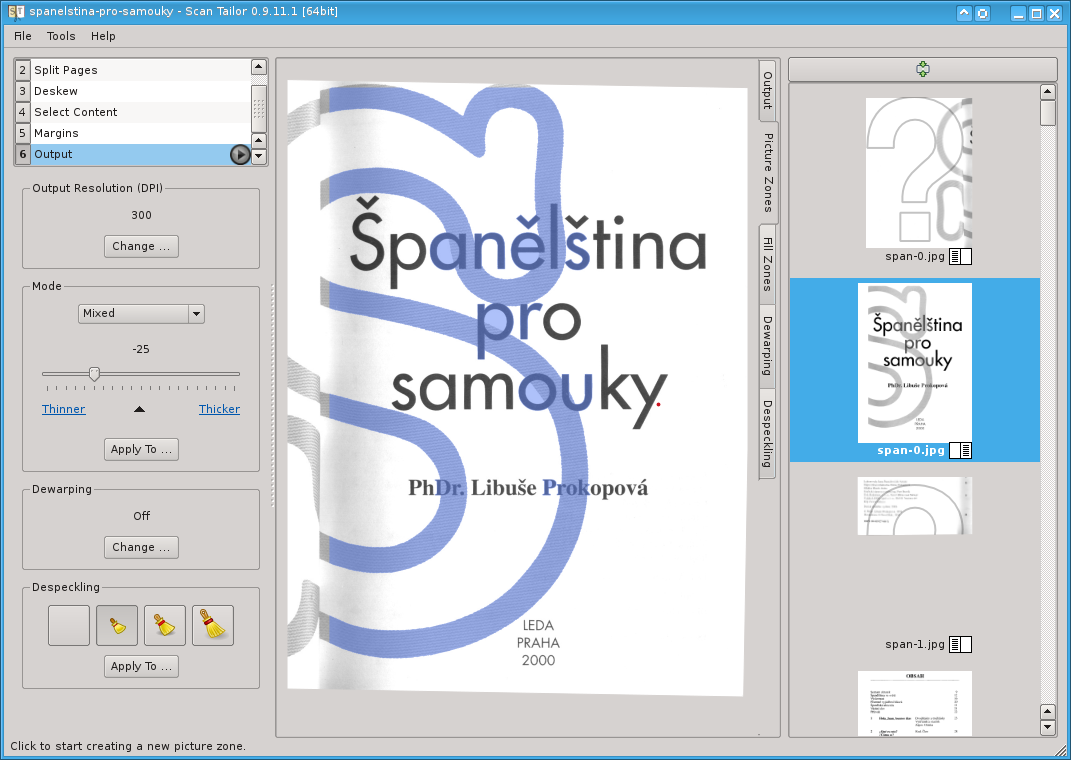This screenshot has width=1071, height=760.
Task: Click the page-side icon beside the selected span-0.jpg
Action: tap(960, 451)
